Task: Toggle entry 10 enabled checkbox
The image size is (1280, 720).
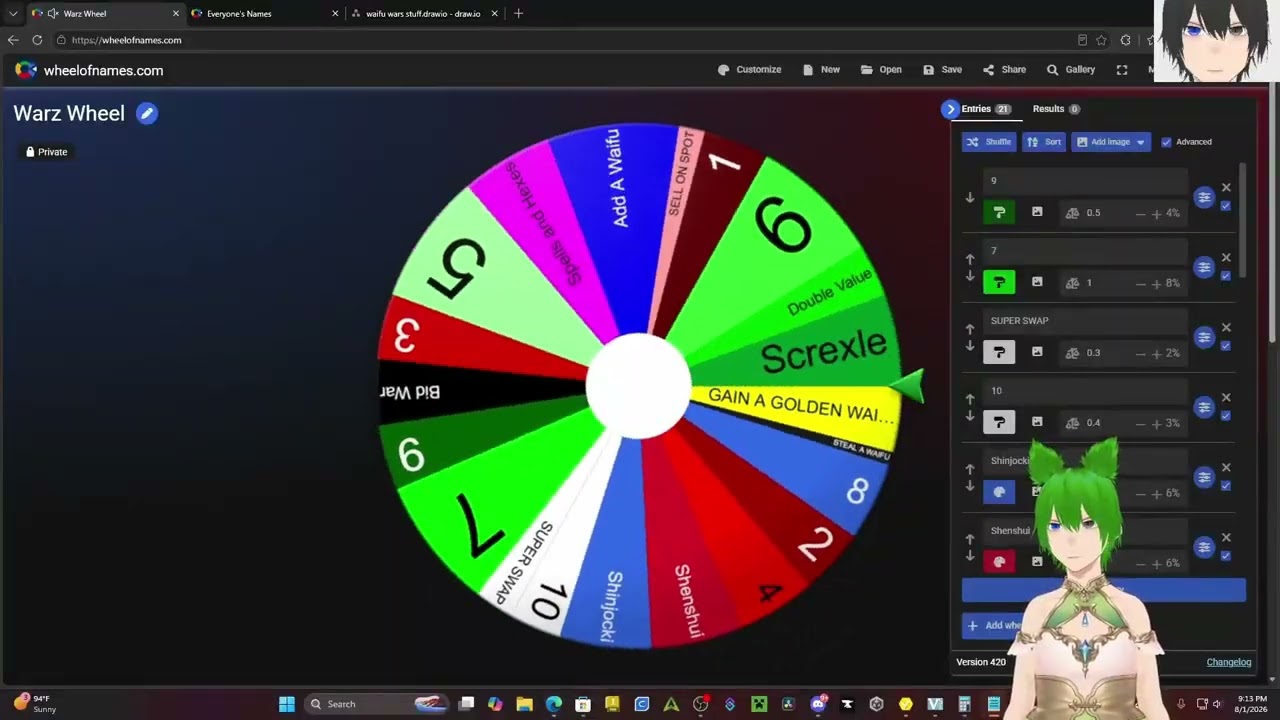Action: (x=1226, y=416)
